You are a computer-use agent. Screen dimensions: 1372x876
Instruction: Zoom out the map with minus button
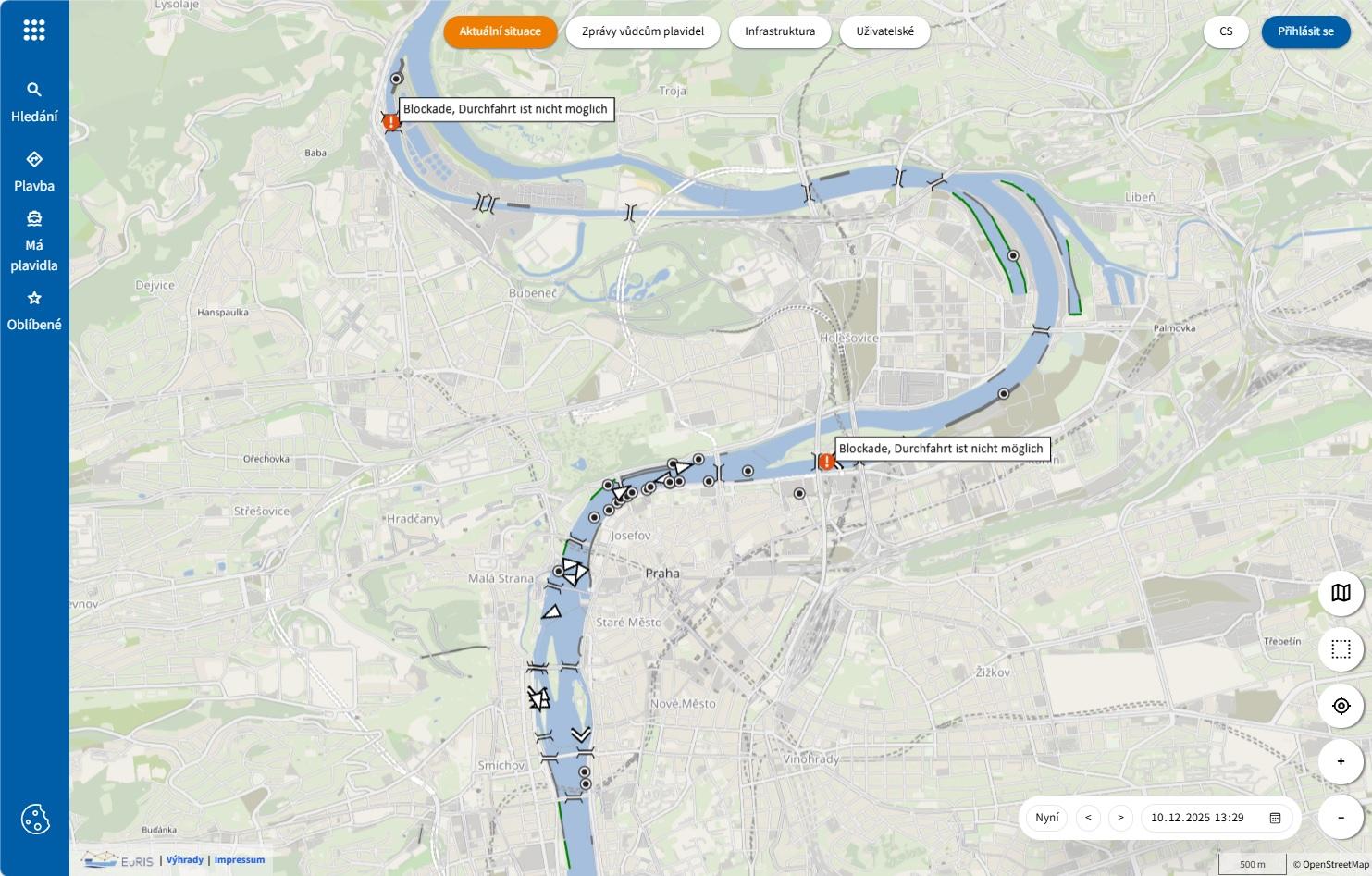[x=1341, y=818]
